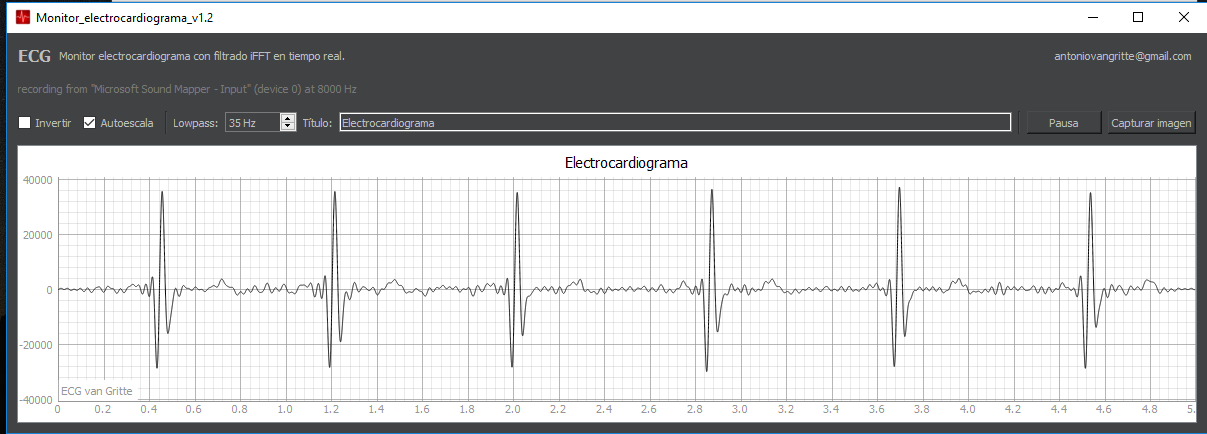Click the recording device status text
Image resolution: width=1207 pixels, height=434 pixels.
(x=187, y=89)
